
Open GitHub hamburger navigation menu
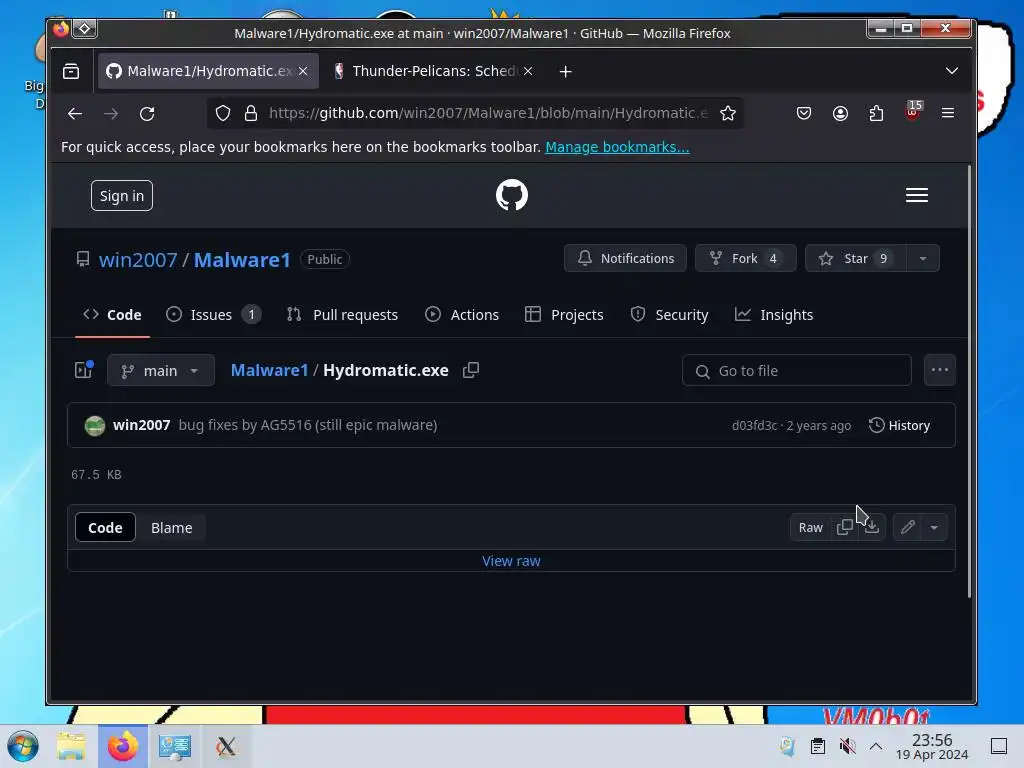917,195
